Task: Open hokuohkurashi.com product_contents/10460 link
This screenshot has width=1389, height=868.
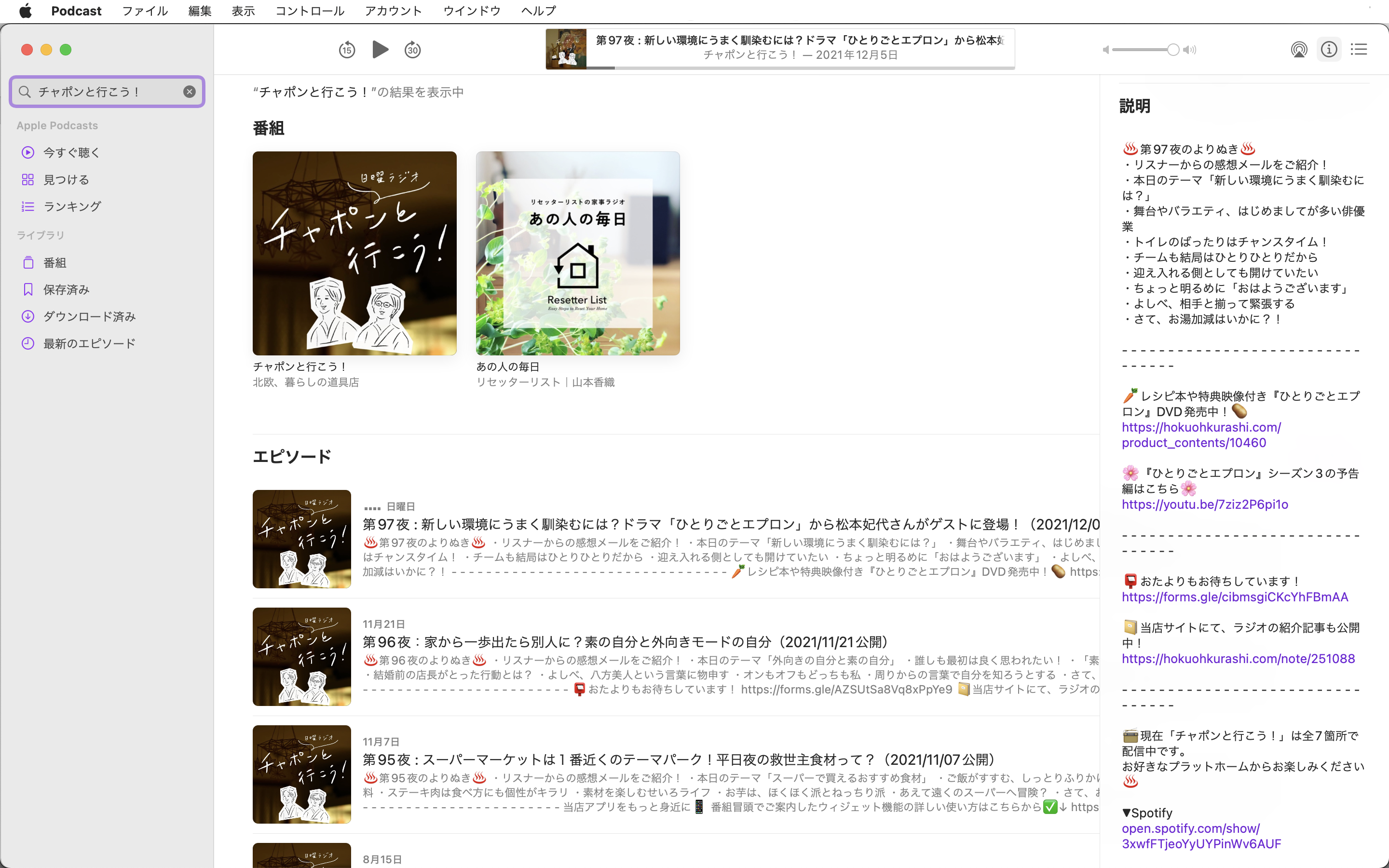Action: [1201, 435]
